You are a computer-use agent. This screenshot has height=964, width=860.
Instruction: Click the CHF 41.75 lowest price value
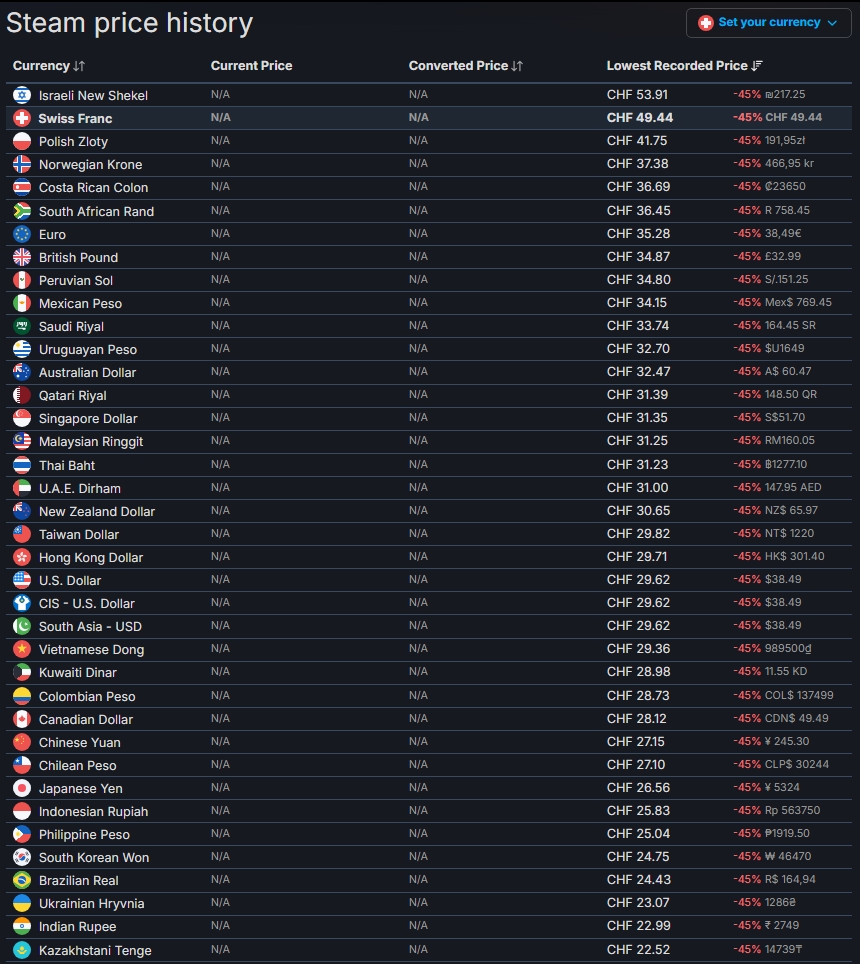pyautogui.click(x=637, y=141)
